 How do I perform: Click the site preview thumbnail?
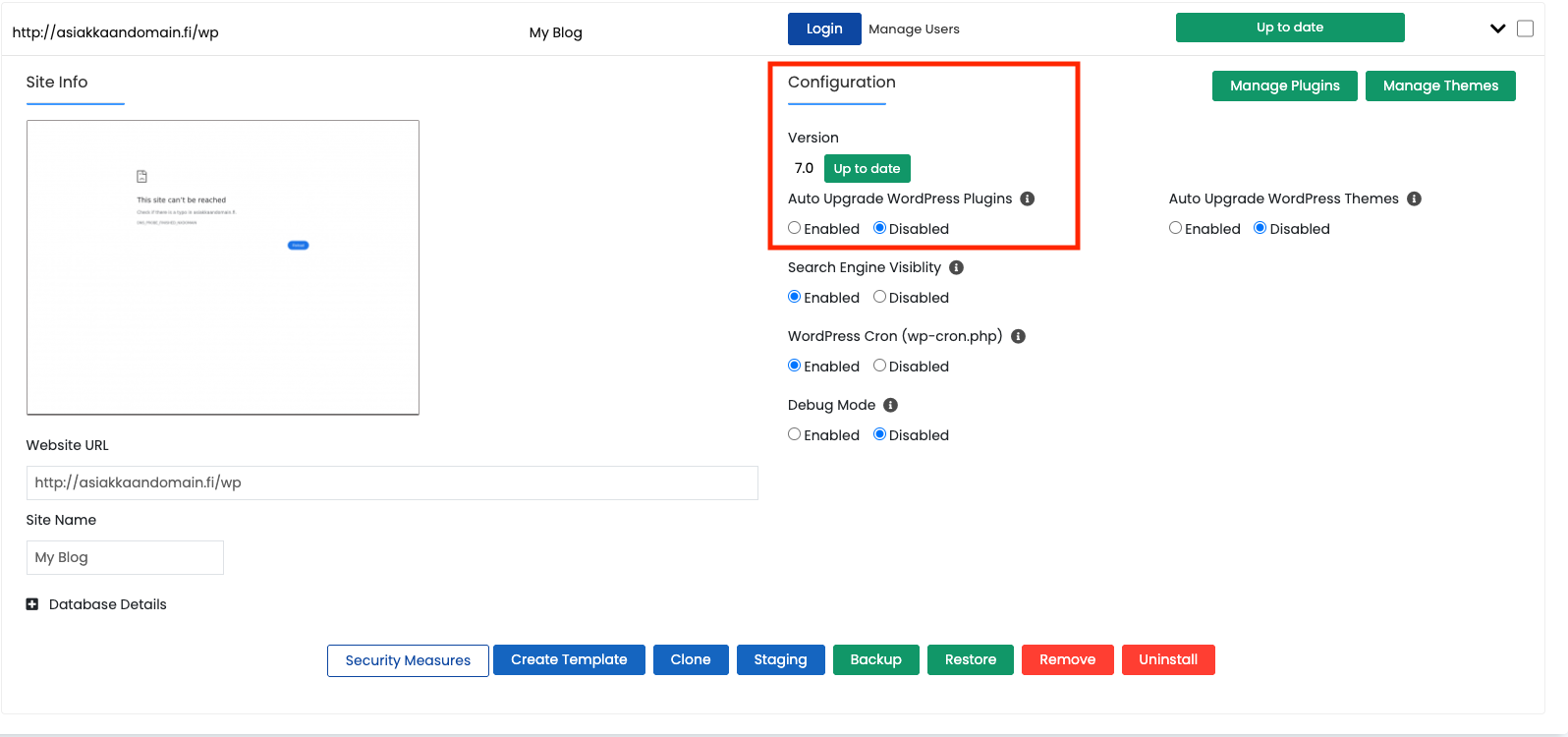[x=223, y=267]
